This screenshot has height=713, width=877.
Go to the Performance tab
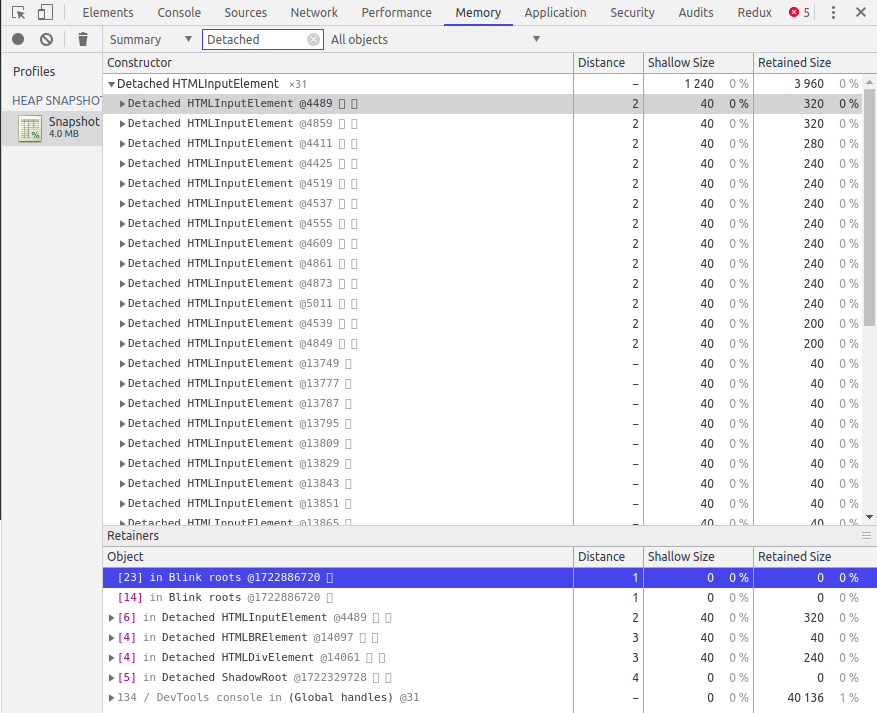[397, 12]
